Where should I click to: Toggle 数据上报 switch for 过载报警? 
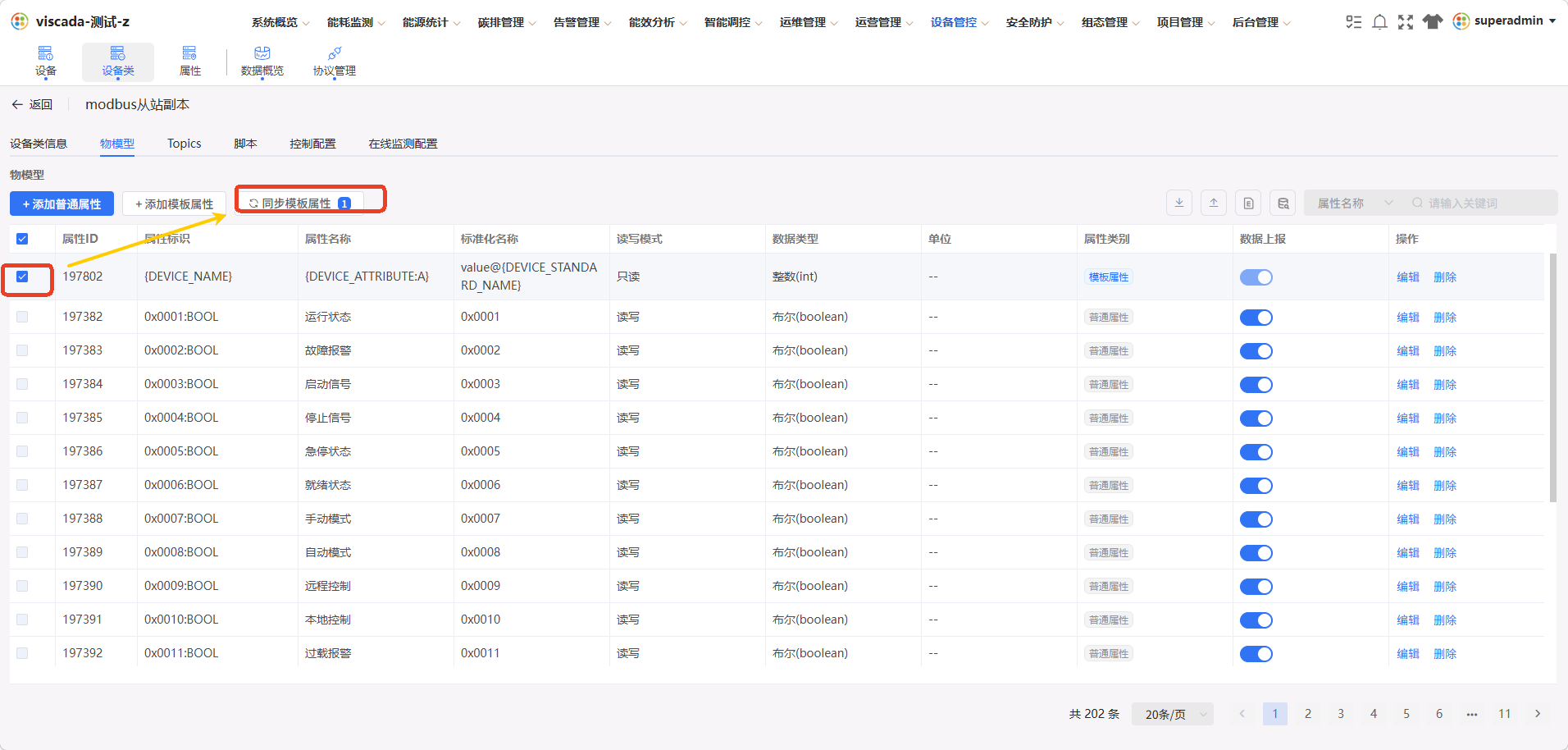tap(1256, 654)
